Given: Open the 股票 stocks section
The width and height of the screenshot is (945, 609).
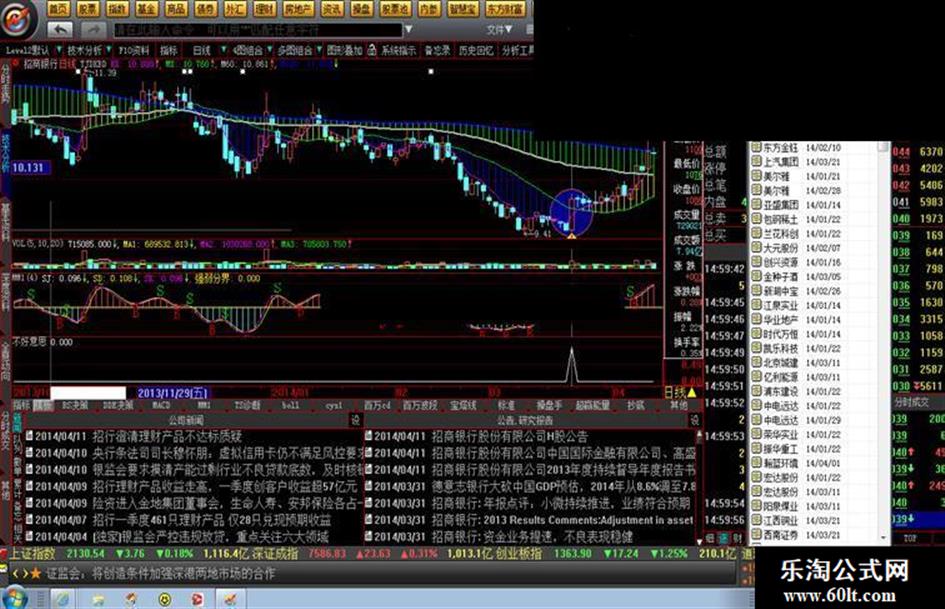Looking at the screenshot, I should pos(87,9).
